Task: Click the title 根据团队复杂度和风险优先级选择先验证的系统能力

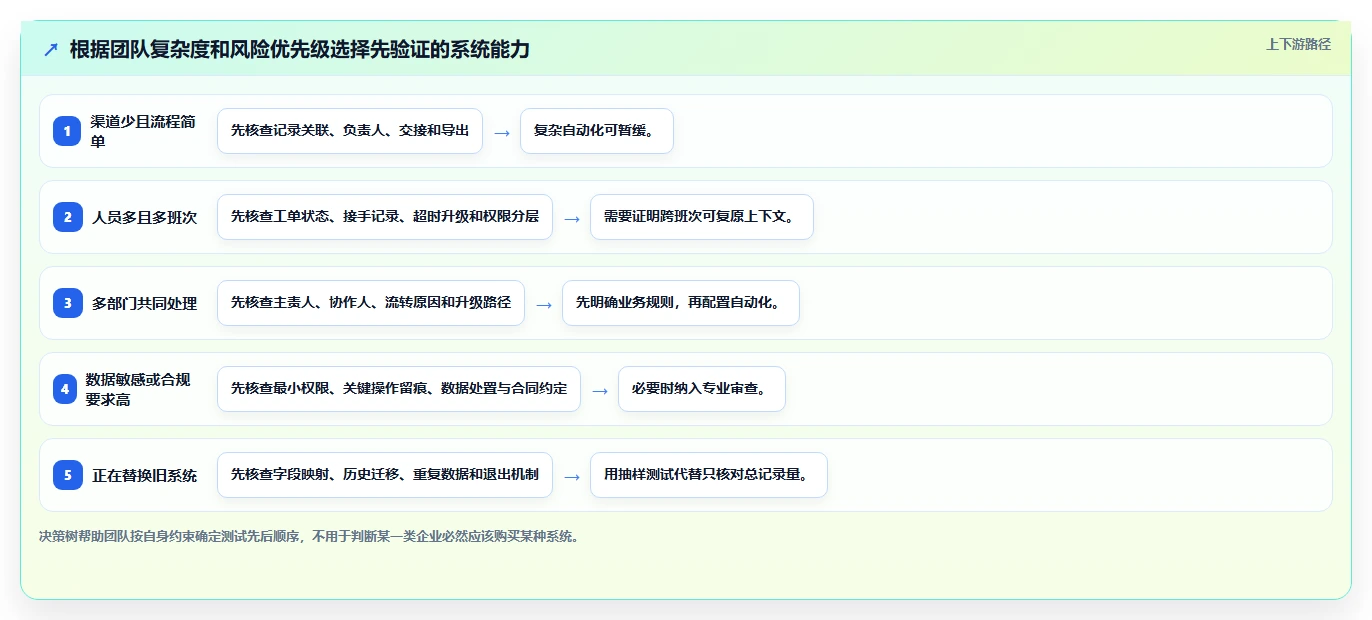Action: click(x=300, y=49)
